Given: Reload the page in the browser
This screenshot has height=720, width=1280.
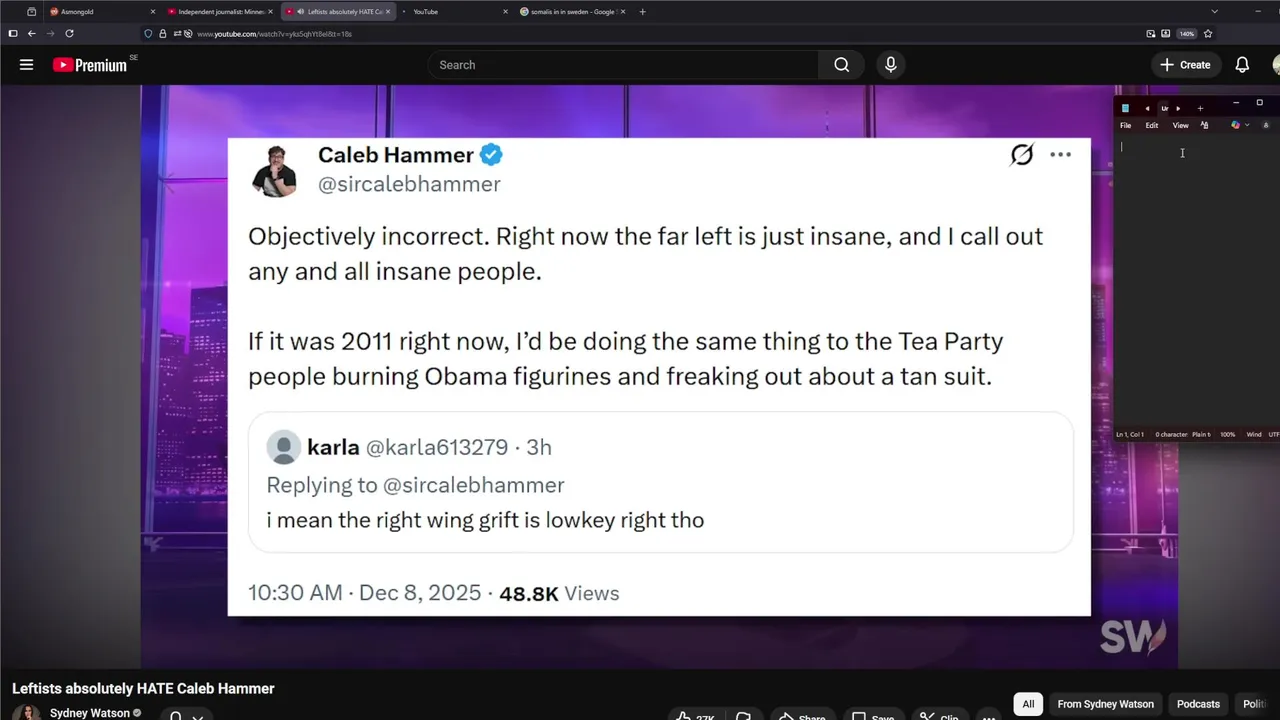Looking at the screenshot, I should coord(69,34).
